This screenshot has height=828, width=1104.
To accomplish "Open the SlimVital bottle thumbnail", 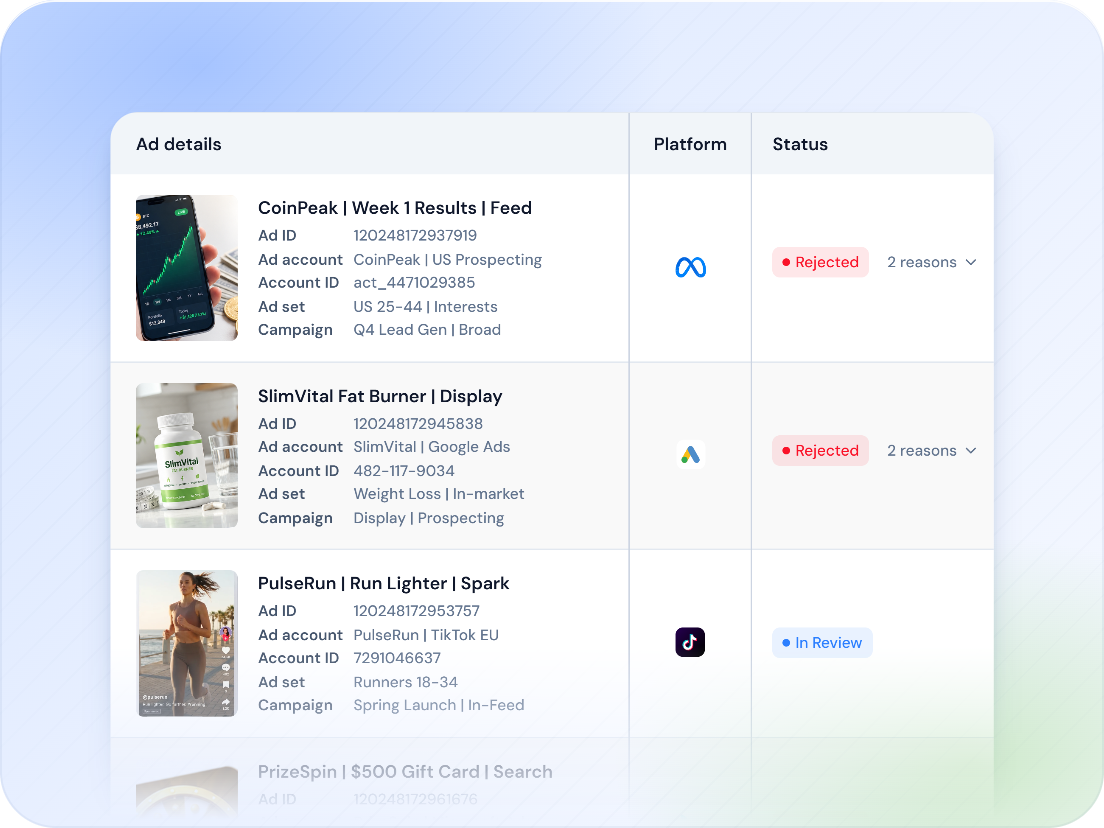I will (187, 456).
